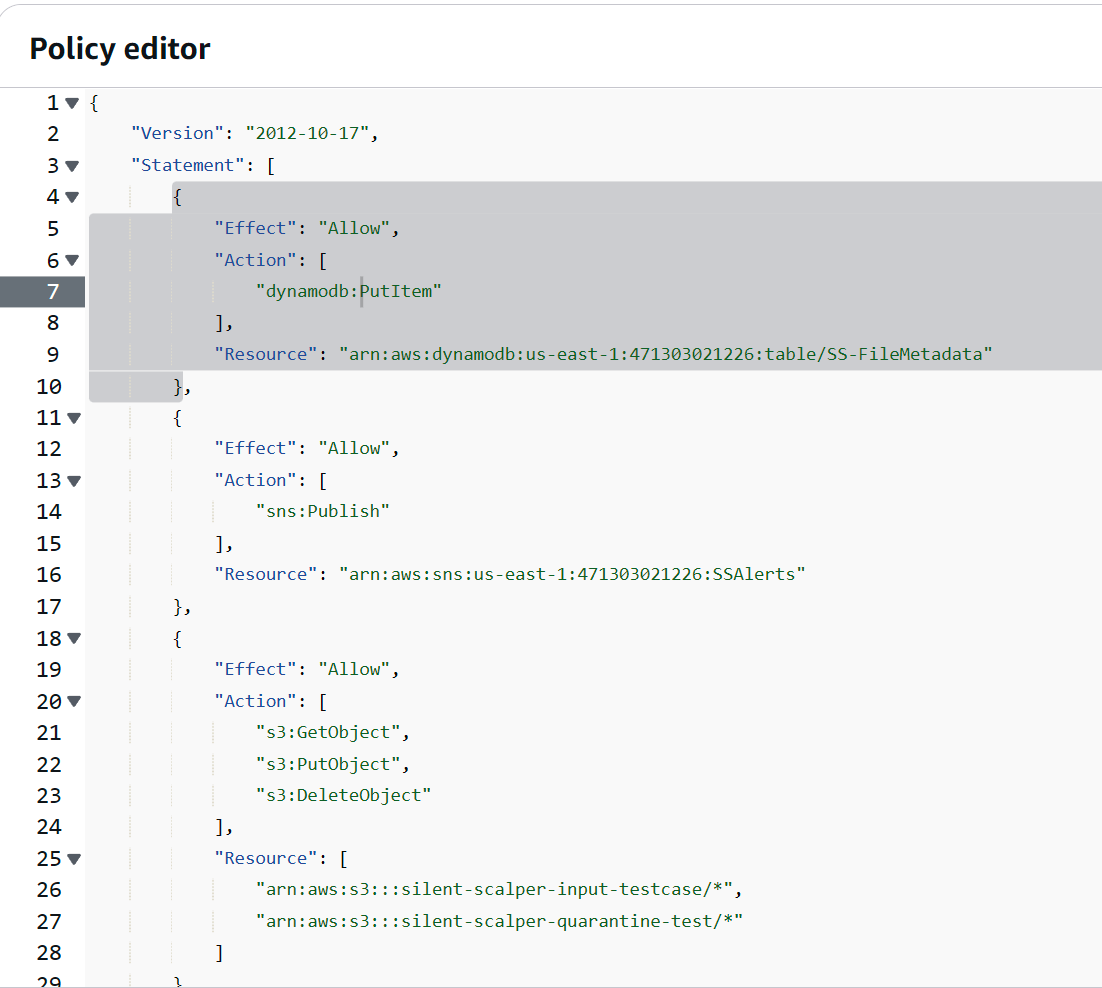Click the "Statement" key on line 3
Viewport: 1102px width, 988px height.
(188, 165)
